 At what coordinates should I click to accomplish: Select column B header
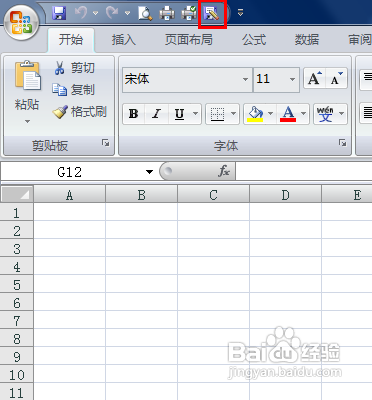[x=141, y=194]
